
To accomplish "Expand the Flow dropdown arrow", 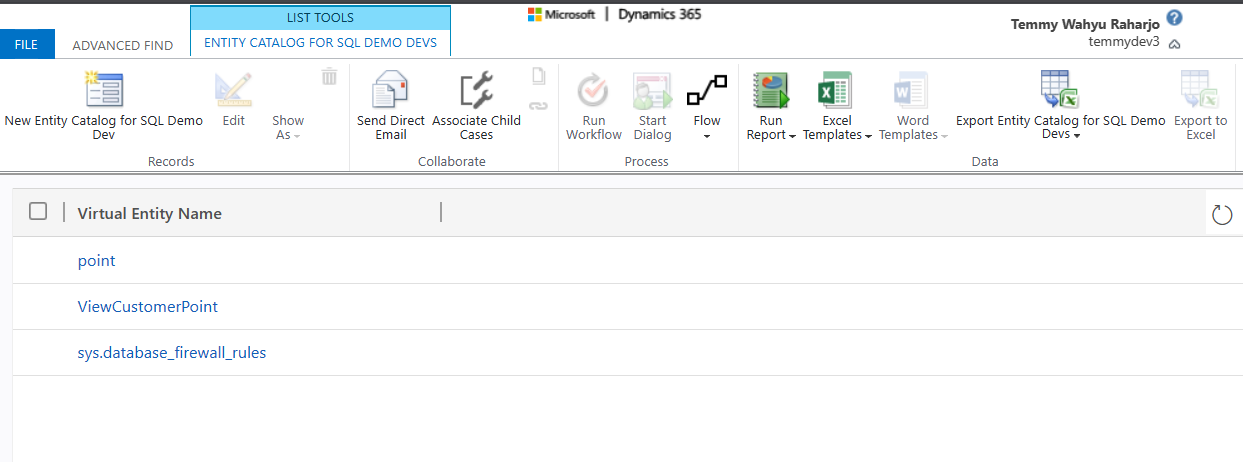I will click(707, 136).
